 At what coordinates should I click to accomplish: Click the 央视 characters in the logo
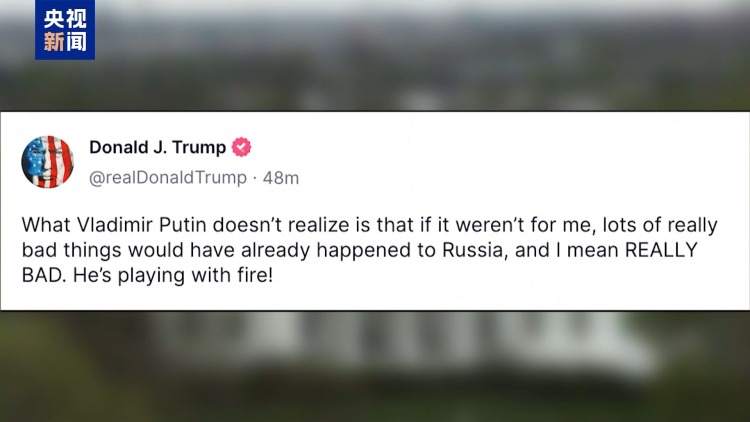click(65, 19)
